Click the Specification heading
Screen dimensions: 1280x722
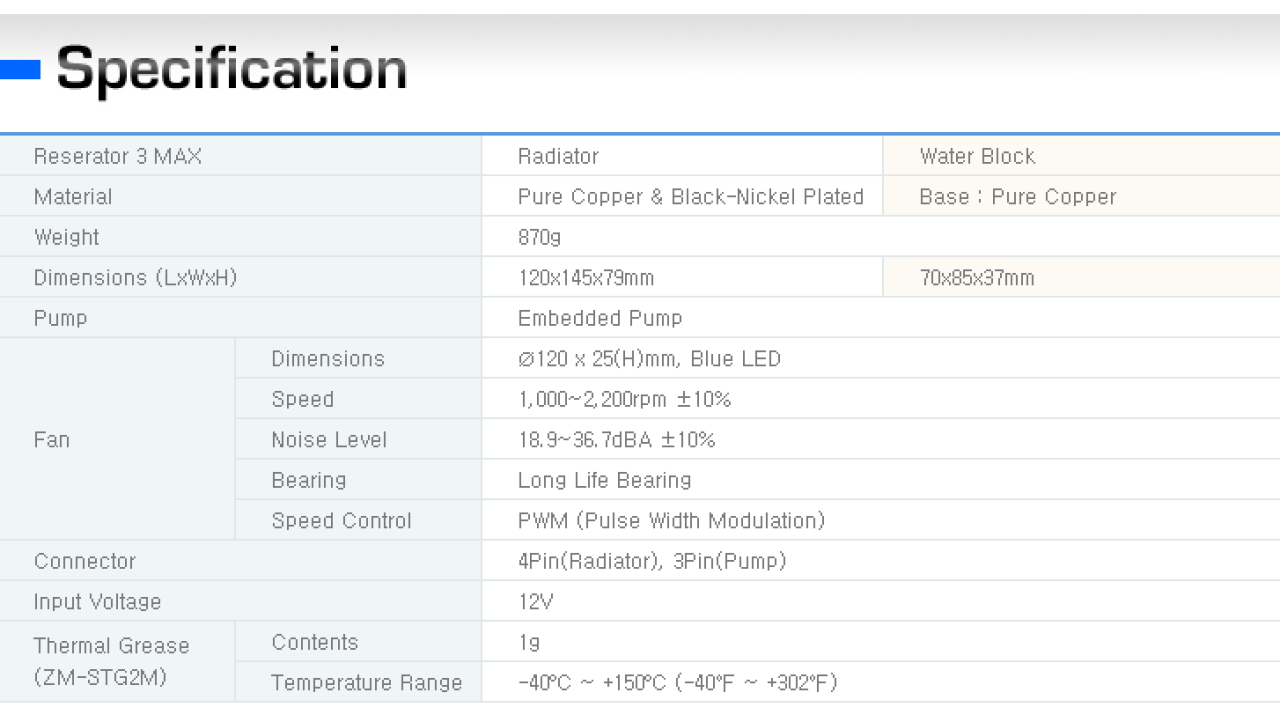point(231,69)
